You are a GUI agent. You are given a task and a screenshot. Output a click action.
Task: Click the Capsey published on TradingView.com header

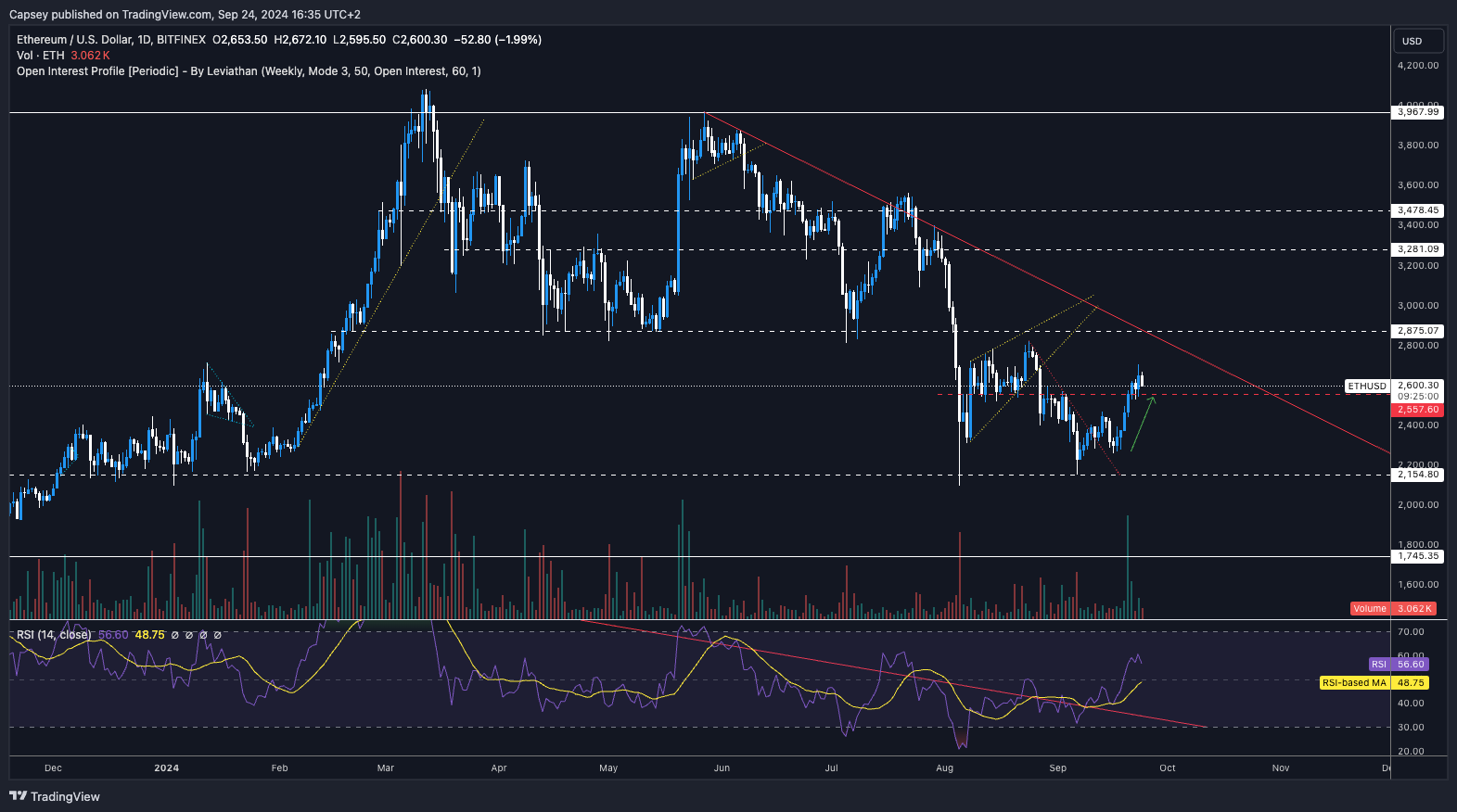click(x=185, y=14)
